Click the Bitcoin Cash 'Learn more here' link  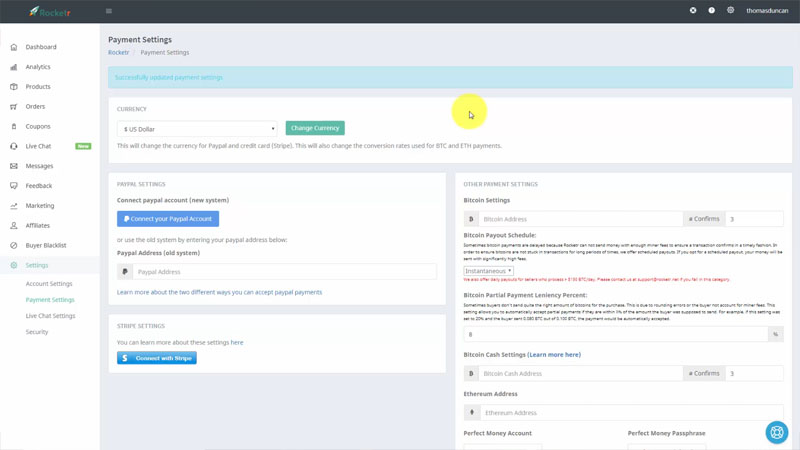point(554,355)
